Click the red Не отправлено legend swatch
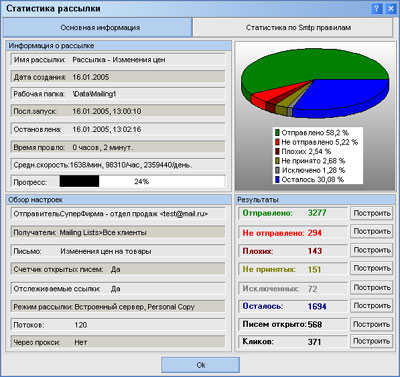 (277, 142)
